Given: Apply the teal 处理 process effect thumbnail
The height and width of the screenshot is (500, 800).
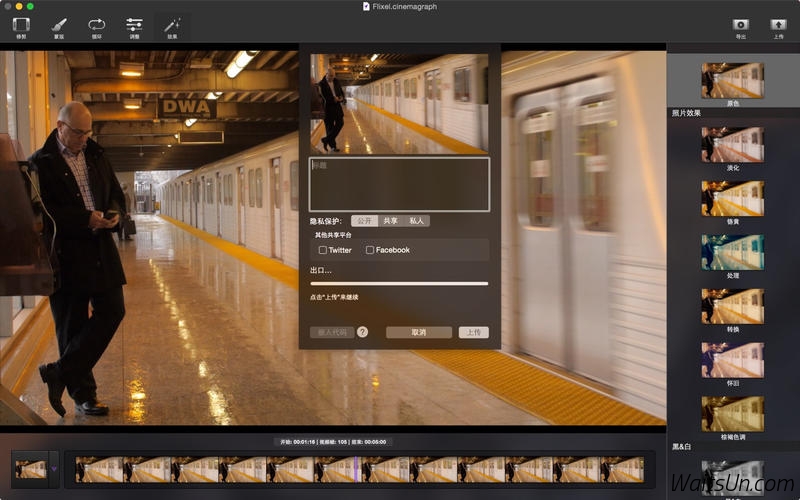Looking at the screenshot, I should point(733,253).
